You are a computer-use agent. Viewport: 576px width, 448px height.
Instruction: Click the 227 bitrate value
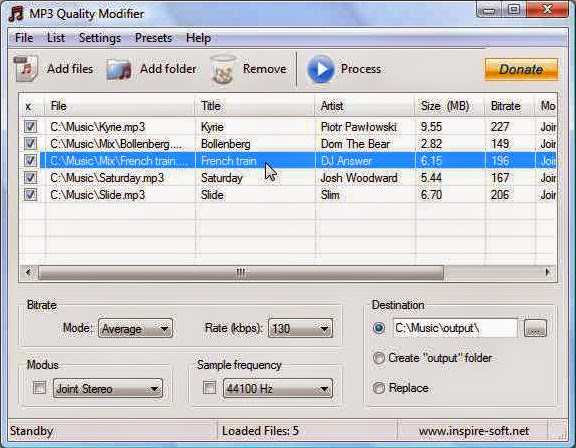(x=500, y=127)
